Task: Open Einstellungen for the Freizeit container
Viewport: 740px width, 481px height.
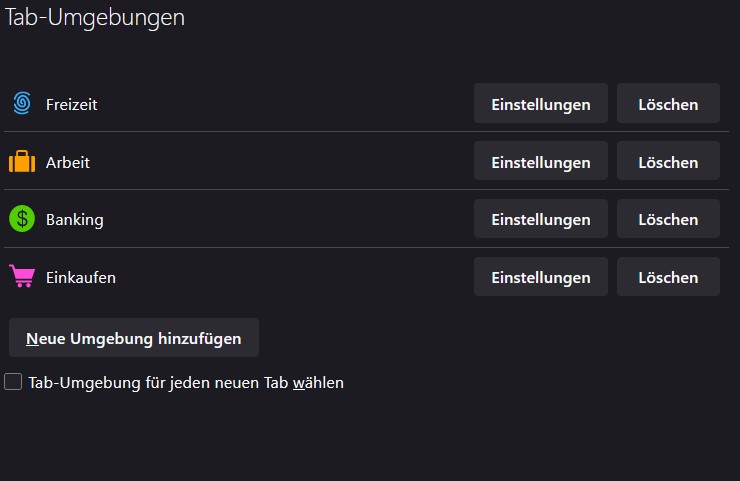Action: [540, 103]
